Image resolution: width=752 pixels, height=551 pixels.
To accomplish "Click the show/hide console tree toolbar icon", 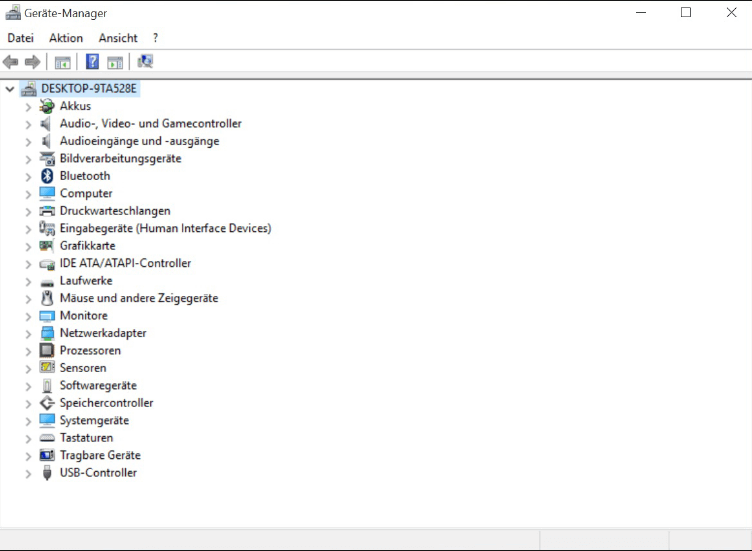I will coord(62,62).
